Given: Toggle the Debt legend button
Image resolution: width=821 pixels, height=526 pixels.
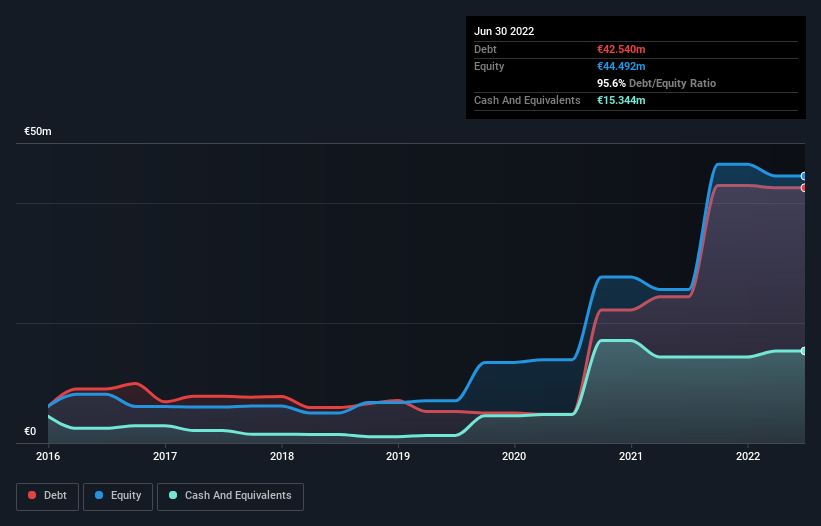Looking at the screenshot, I should tap(47, 496).
